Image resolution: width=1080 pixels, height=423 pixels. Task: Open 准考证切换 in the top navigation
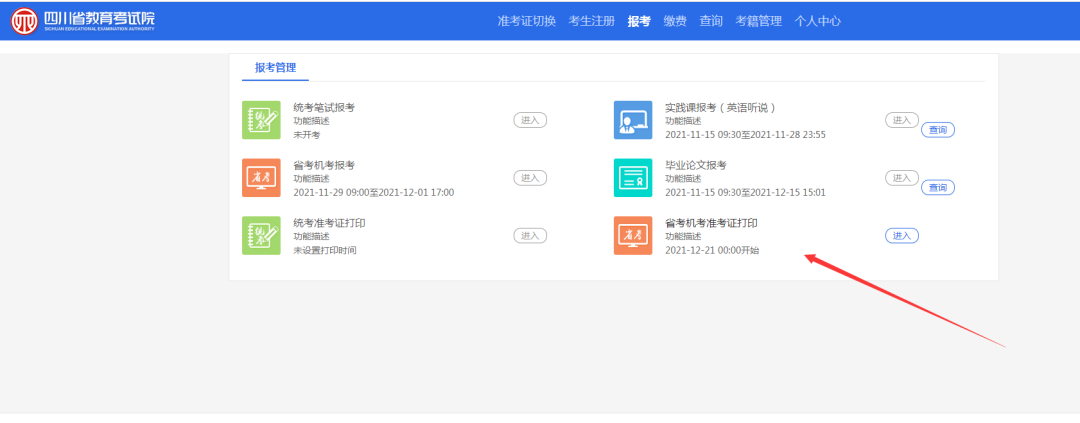point(526,21)
